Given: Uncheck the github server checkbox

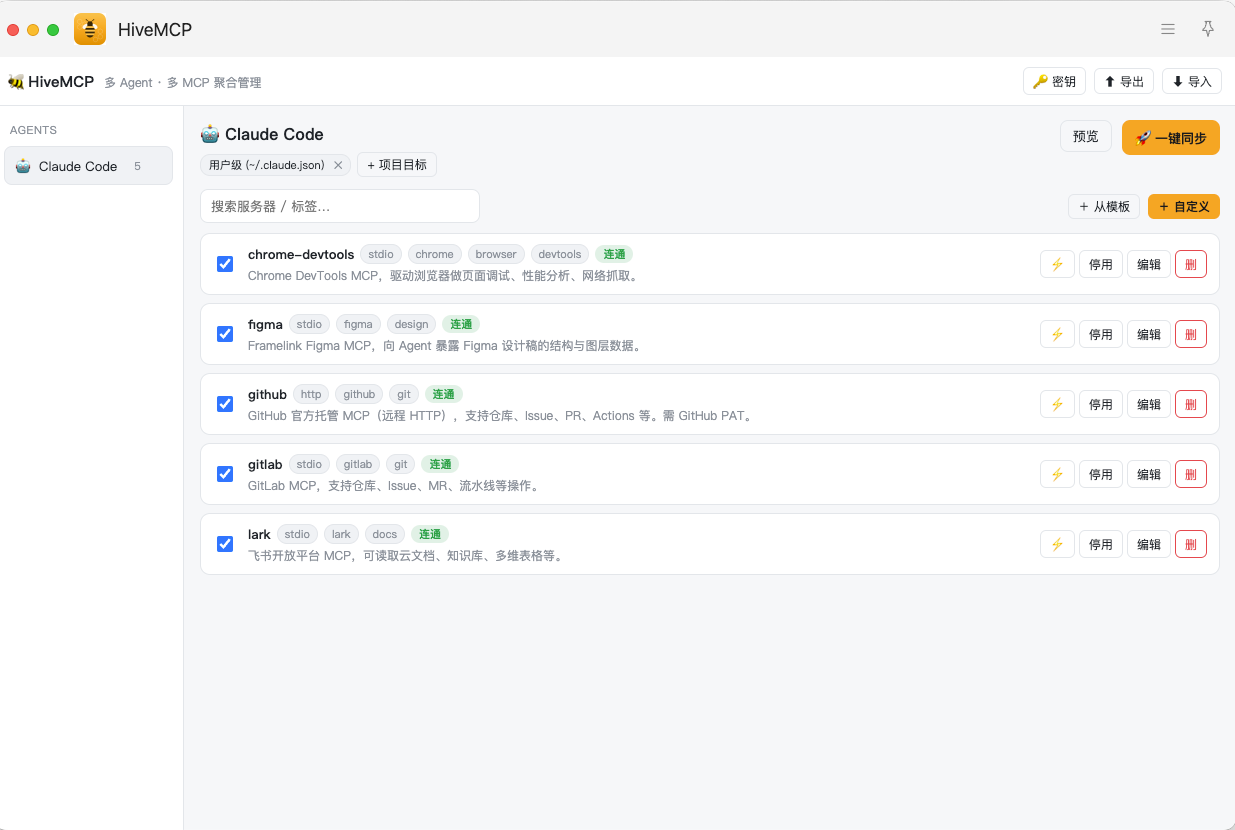Looking at the screenshot, I should tap(225, 404).
